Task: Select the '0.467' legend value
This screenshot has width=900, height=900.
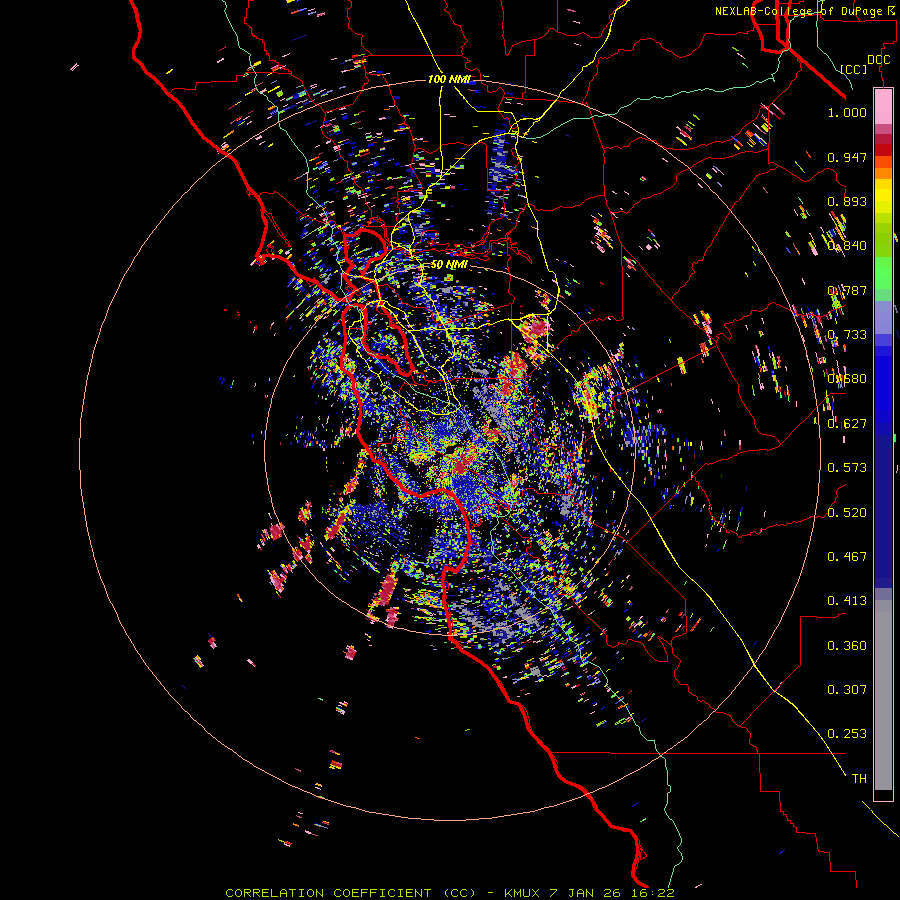Action: coord(847,556)
